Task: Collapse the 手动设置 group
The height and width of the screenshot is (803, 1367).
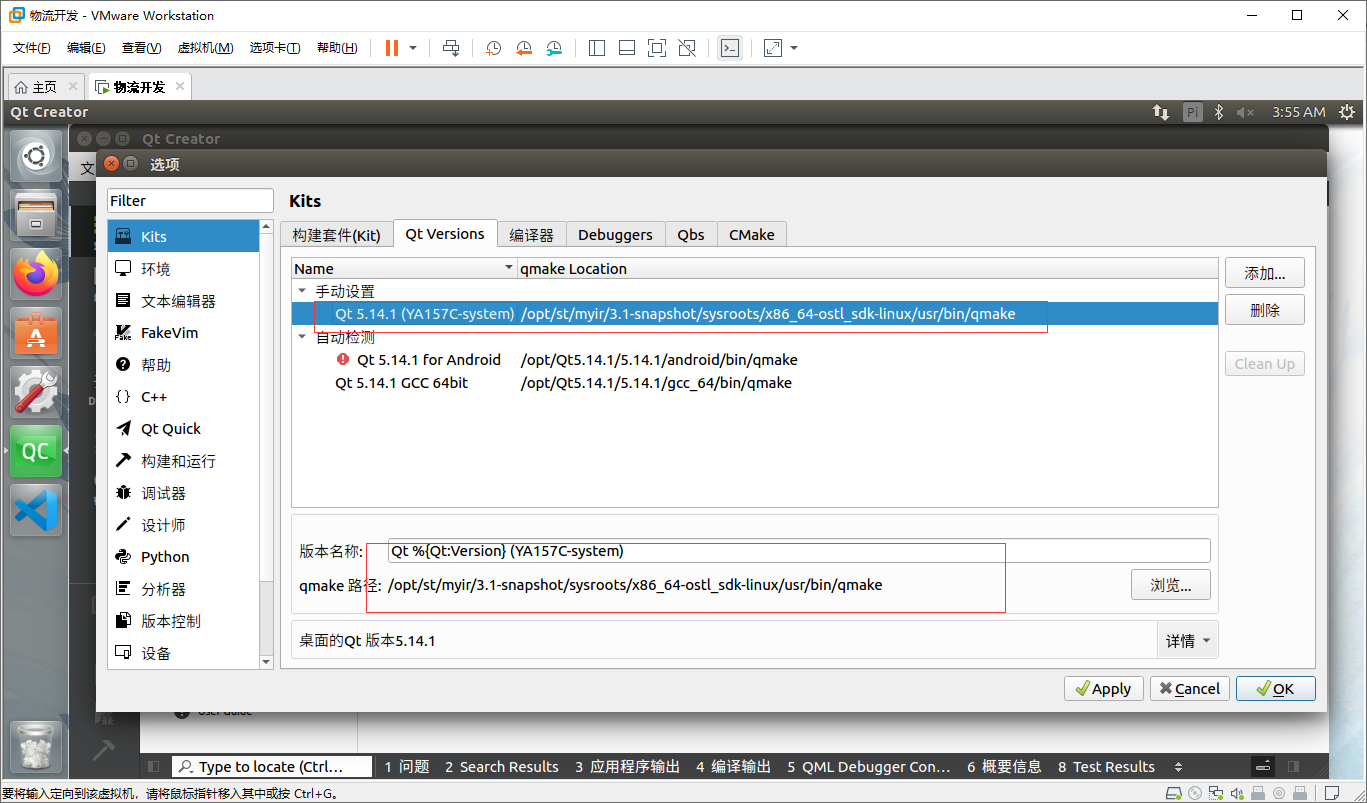Action: [x=303, y=291]
